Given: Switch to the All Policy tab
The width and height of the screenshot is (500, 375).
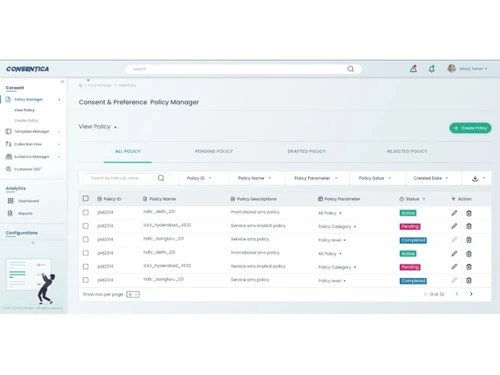Looking at the screenshot, I should [128, 151].
